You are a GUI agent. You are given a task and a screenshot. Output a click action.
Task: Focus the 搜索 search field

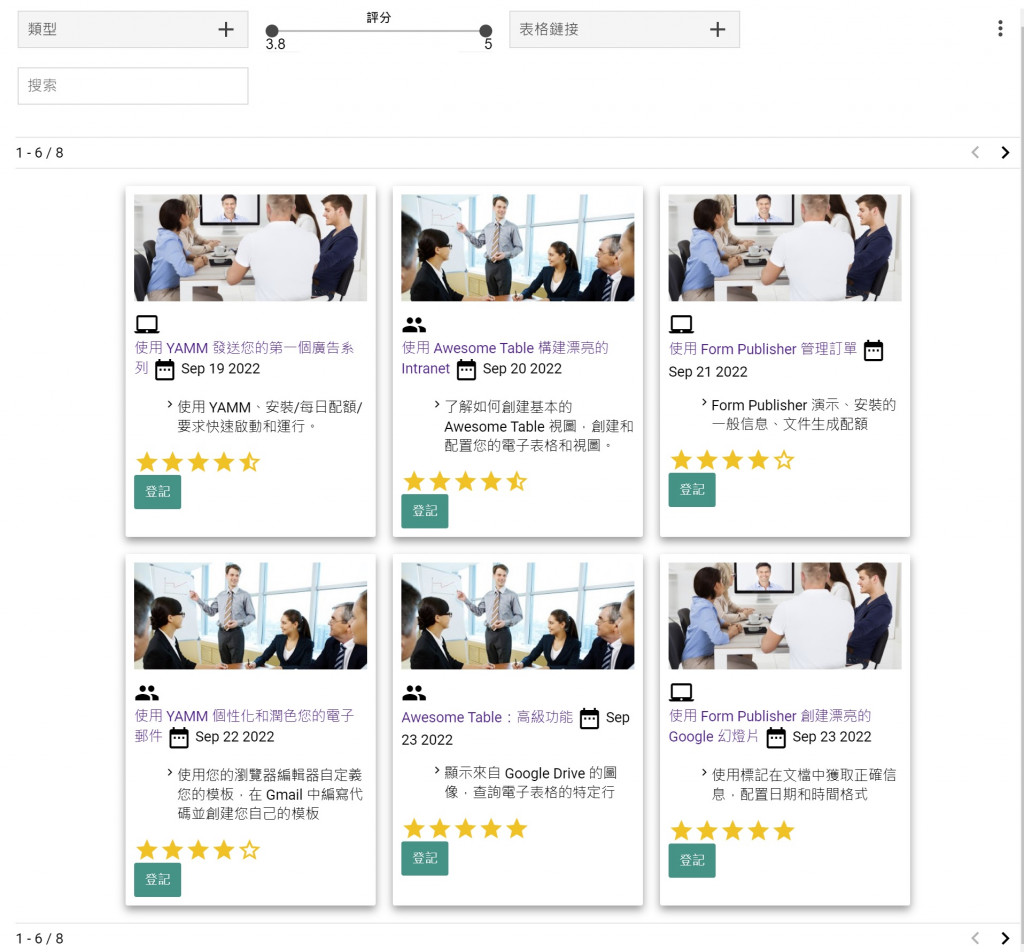133,86
